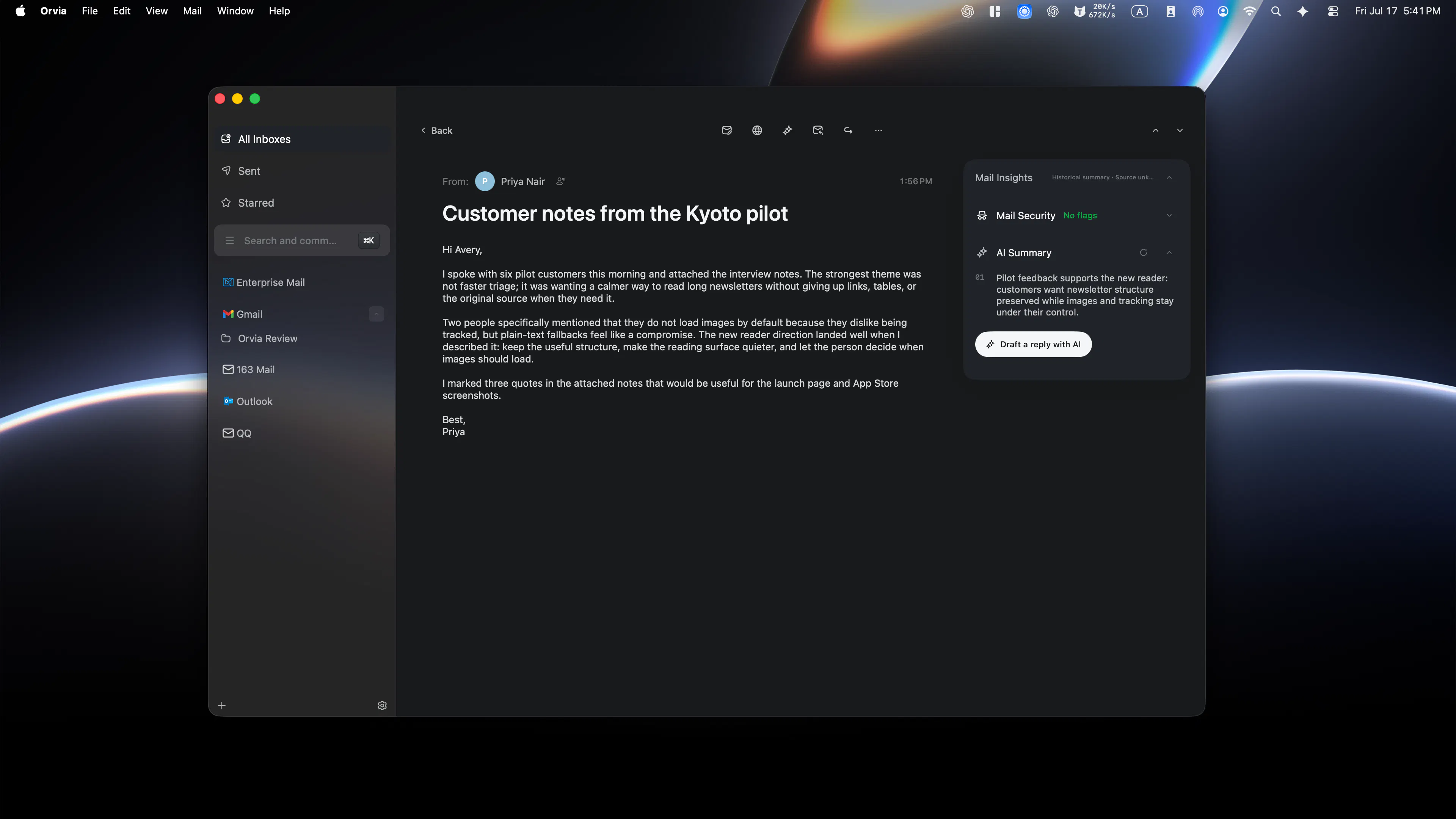Click the Search and command field
Screen dimensions: 1456x819
pos(302,241)
